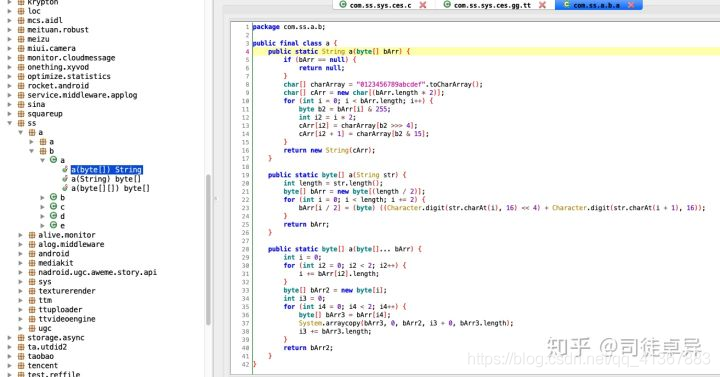Switch to the com.ss.sys.ces.gg.tt tab

pos(492,5)
